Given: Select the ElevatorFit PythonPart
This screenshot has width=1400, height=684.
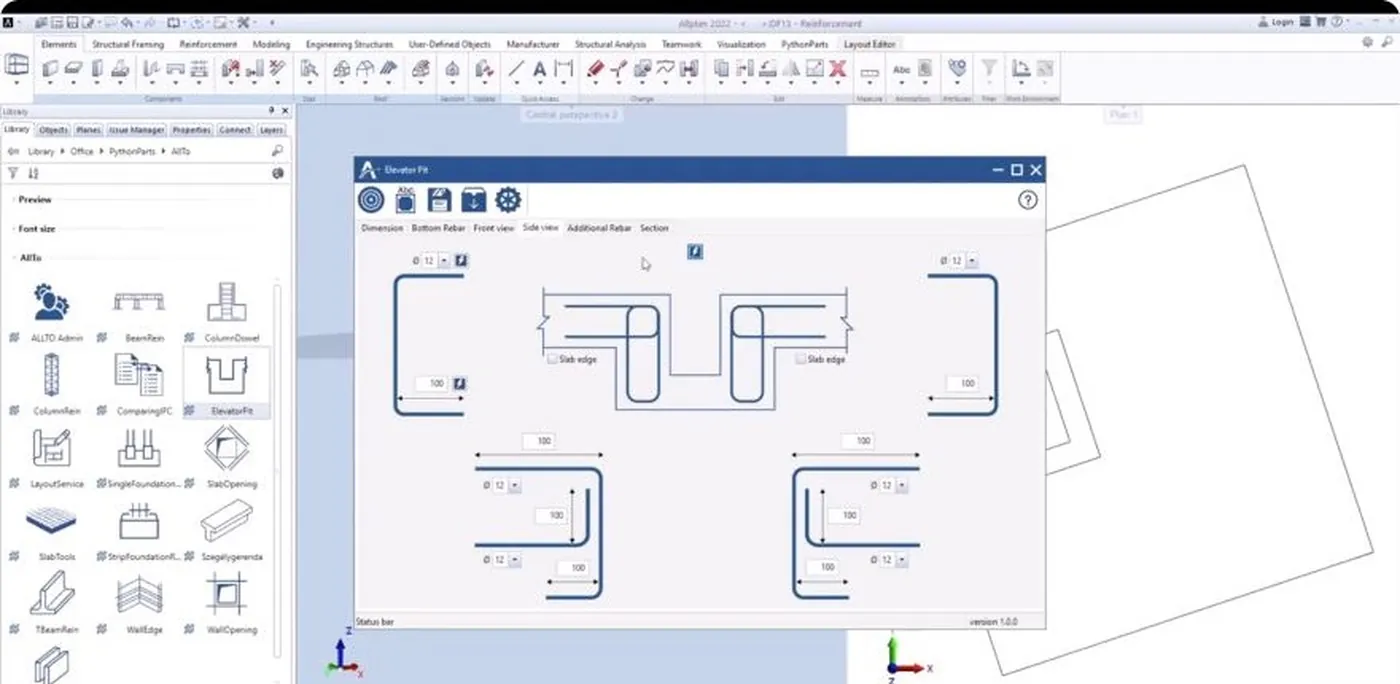Looking at the screenshot, I should pos(226,384).
